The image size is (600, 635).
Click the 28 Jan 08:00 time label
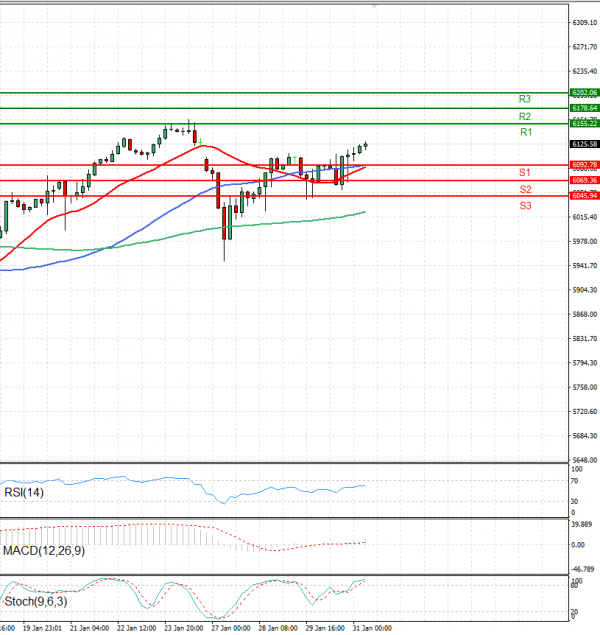(x=278, y=628)
